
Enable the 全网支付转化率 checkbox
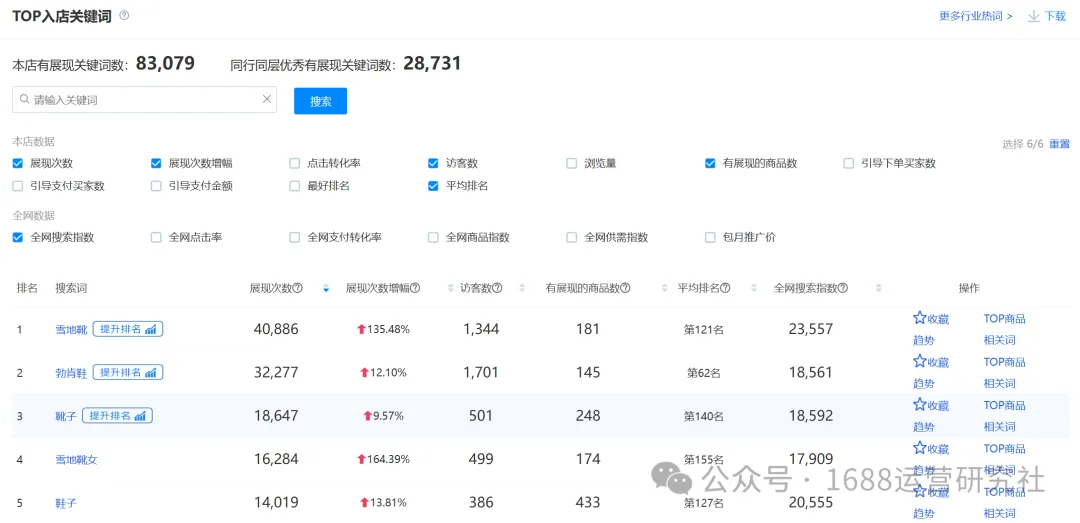click(x=294, y=238)
